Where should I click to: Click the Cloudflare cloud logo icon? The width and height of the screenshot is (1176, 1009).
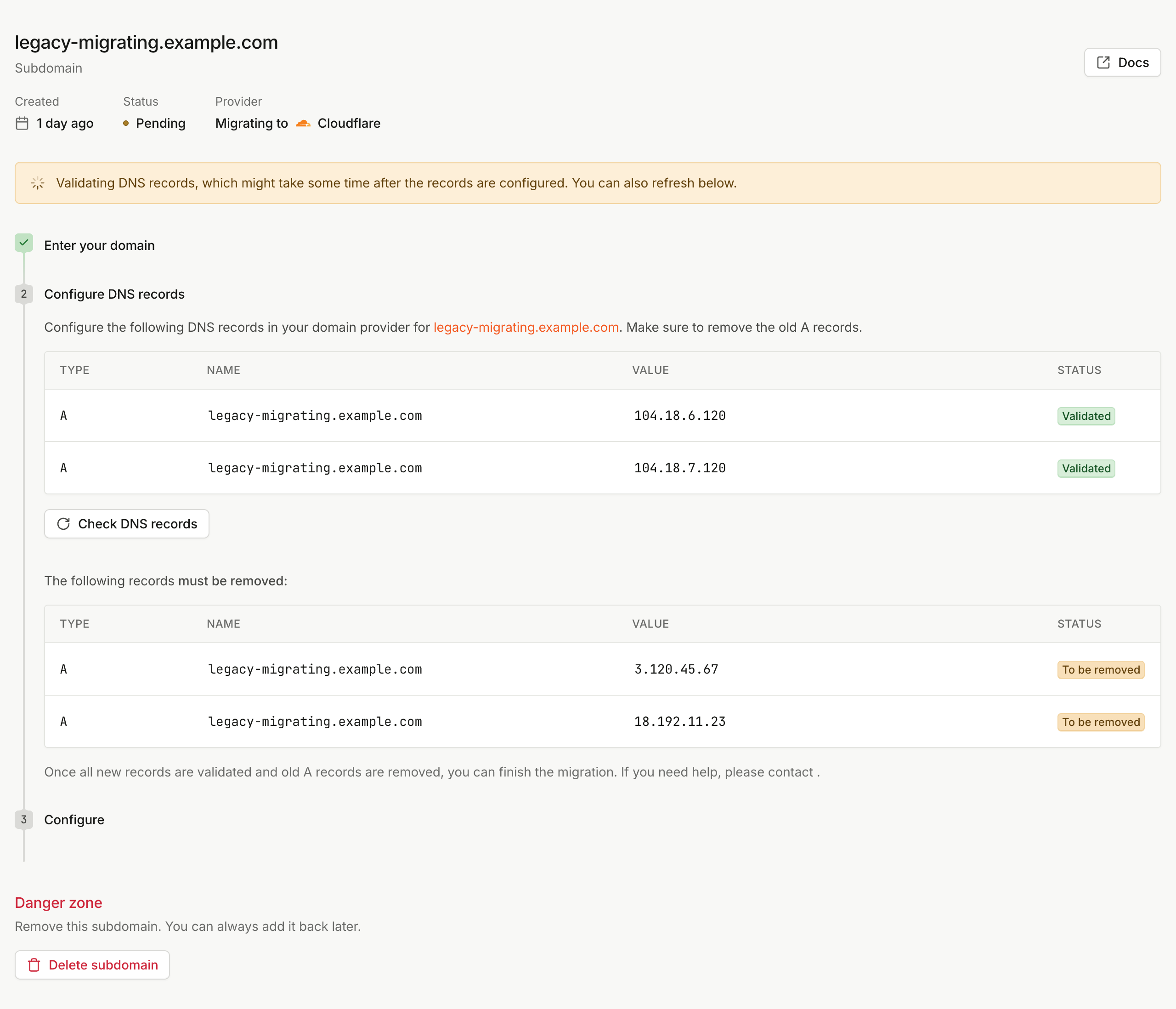303,123
